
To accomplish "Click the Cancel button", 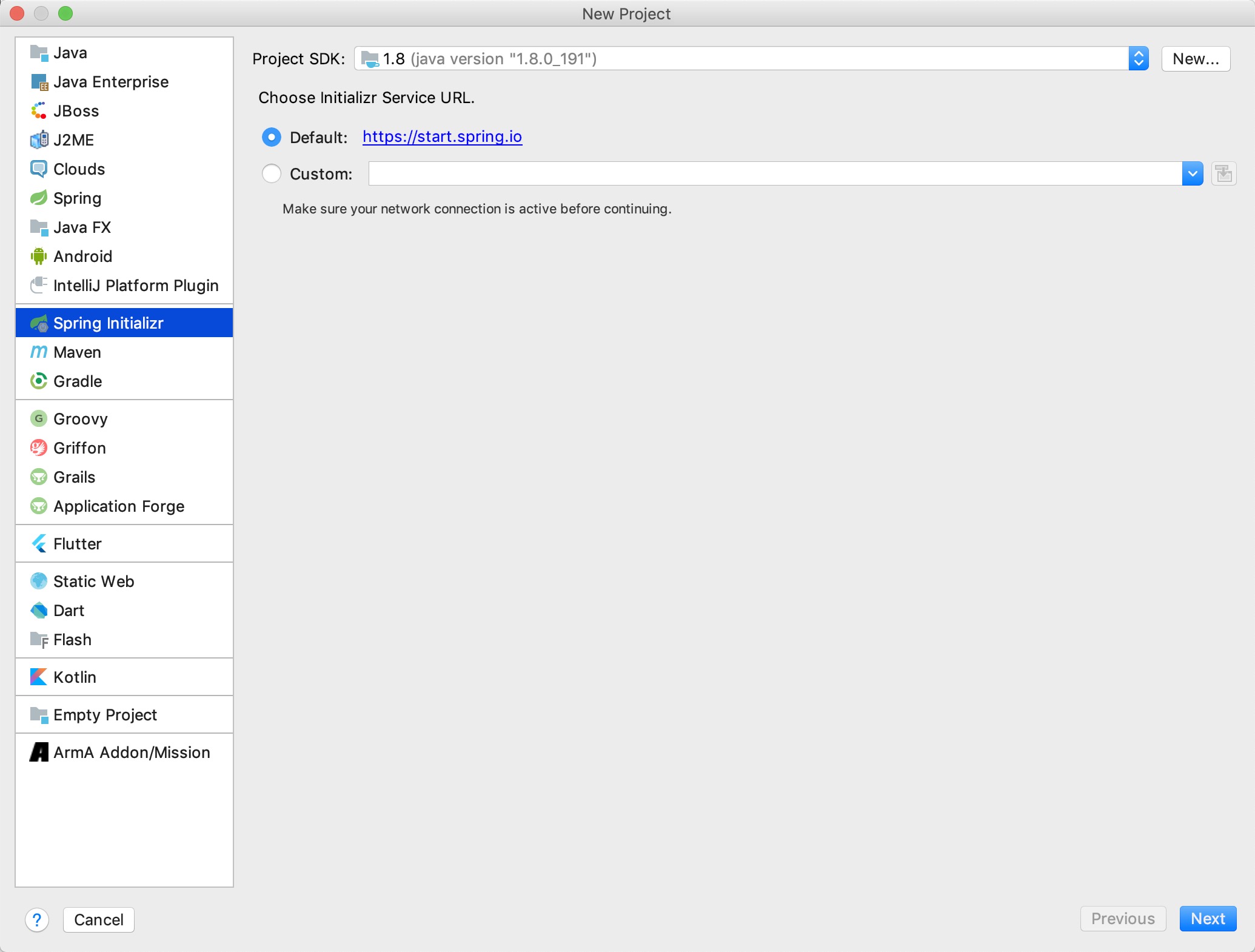I will coord(99,920).
